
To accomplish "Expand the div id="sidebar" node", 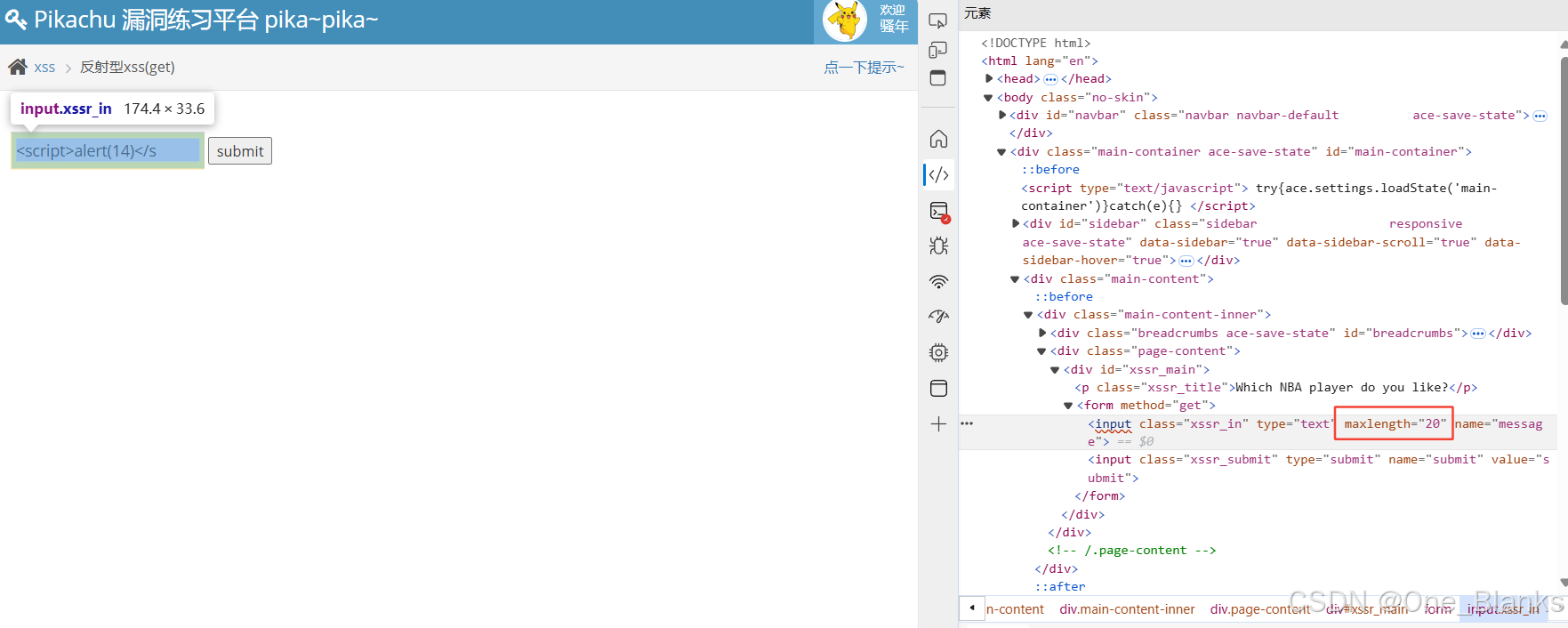I will 1016,223.
